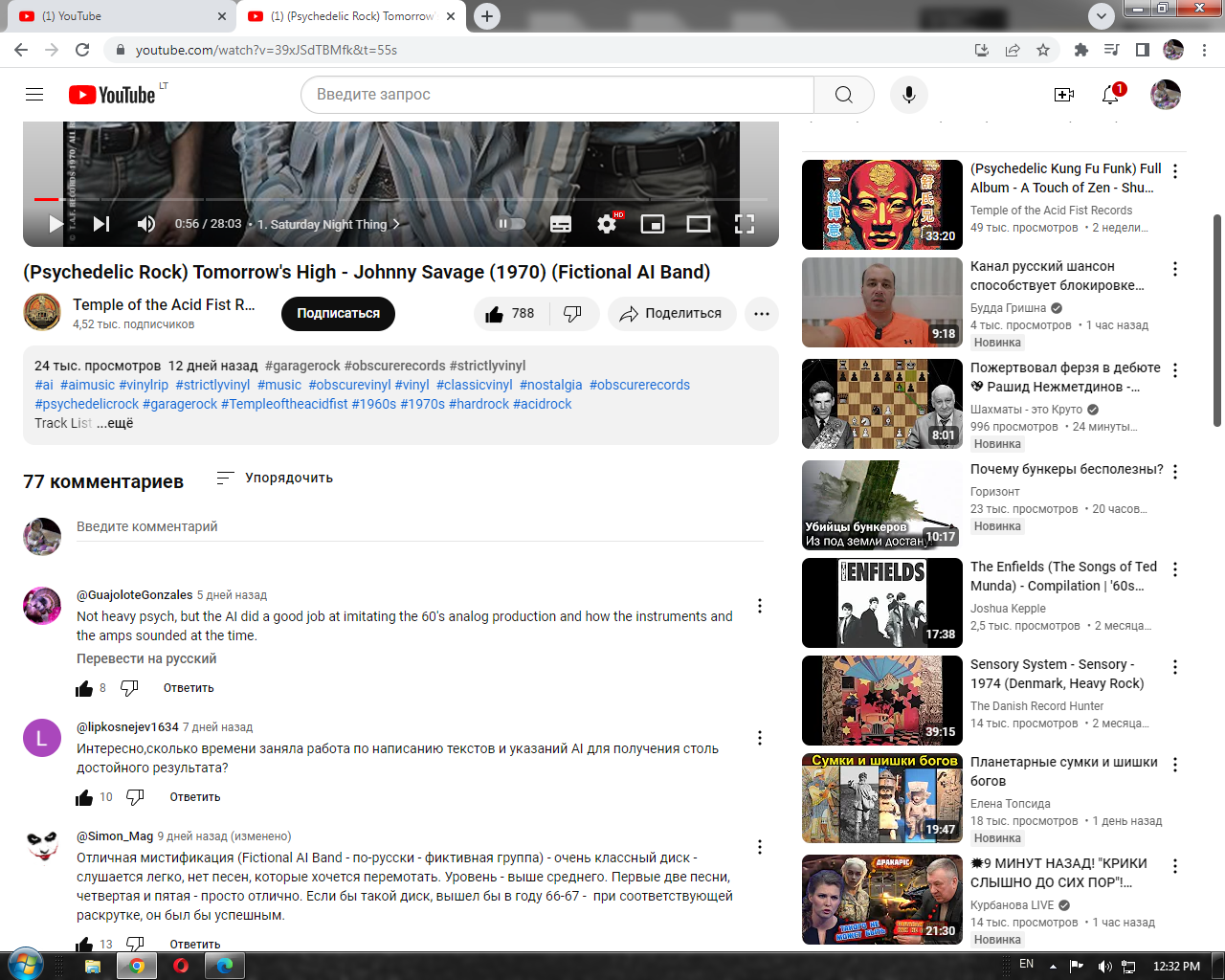Mute the video player volume

pyautogui.click(x=146, y=224)
